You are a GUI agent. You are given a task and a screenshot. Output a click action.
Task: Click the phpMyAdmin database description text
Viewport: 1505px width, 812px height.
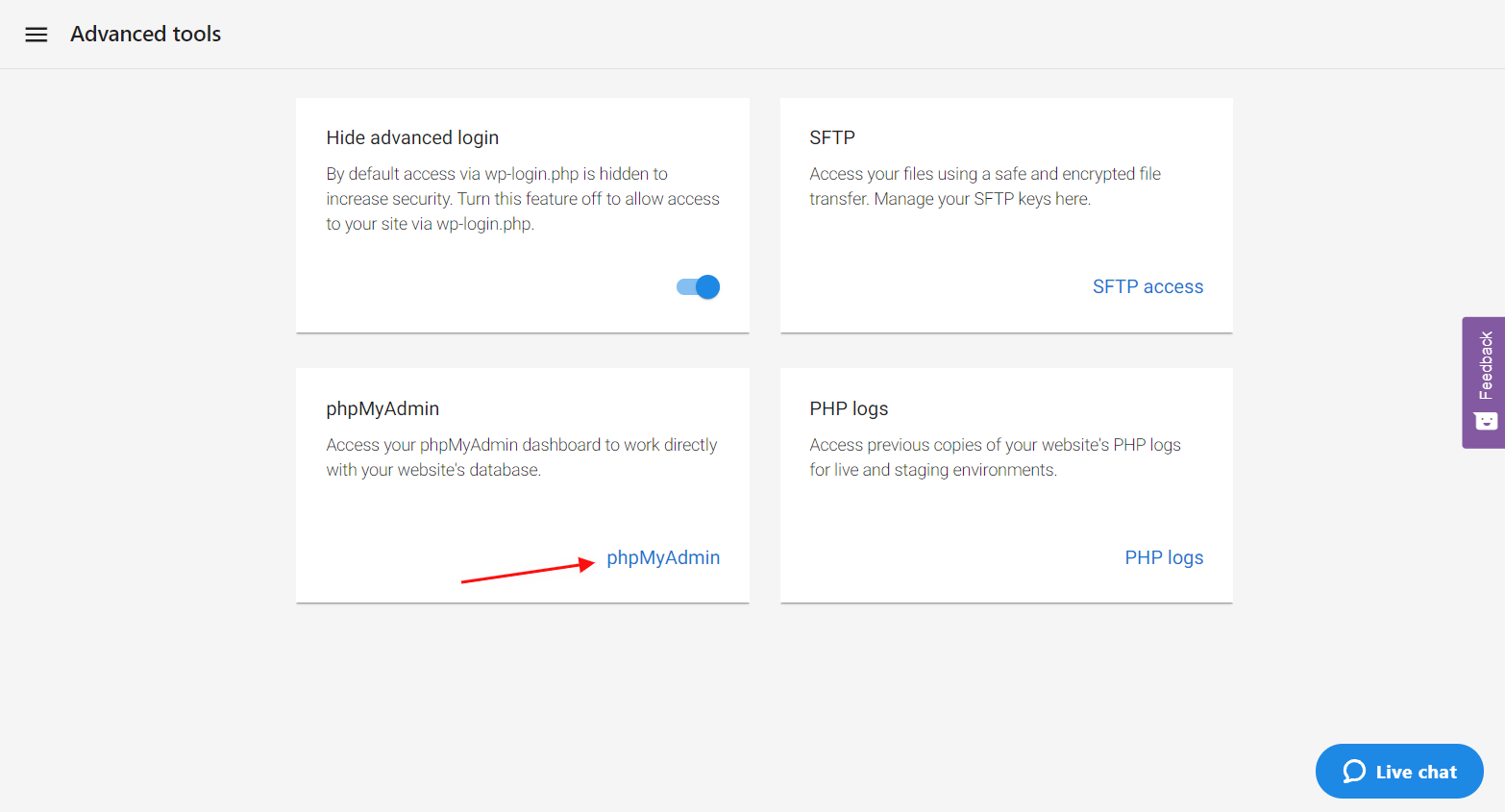coord(522,457)
